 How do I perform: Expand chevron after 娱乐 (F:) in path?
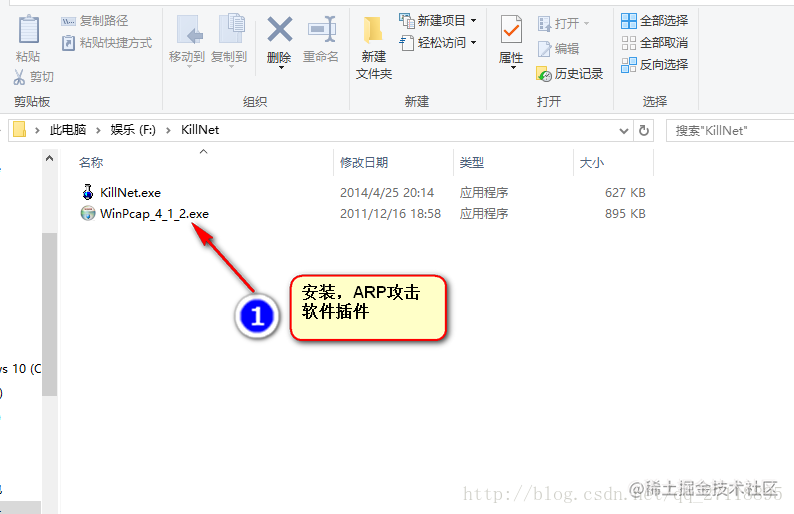[x=168, y=131]
